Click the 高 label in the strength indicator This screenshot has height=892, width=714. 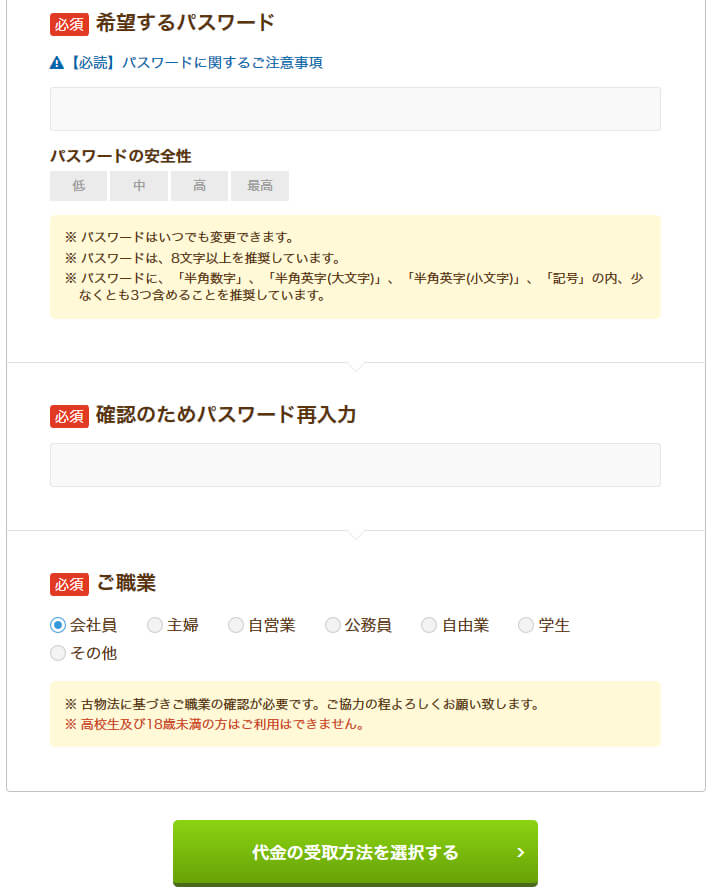(x=198, y=186)
